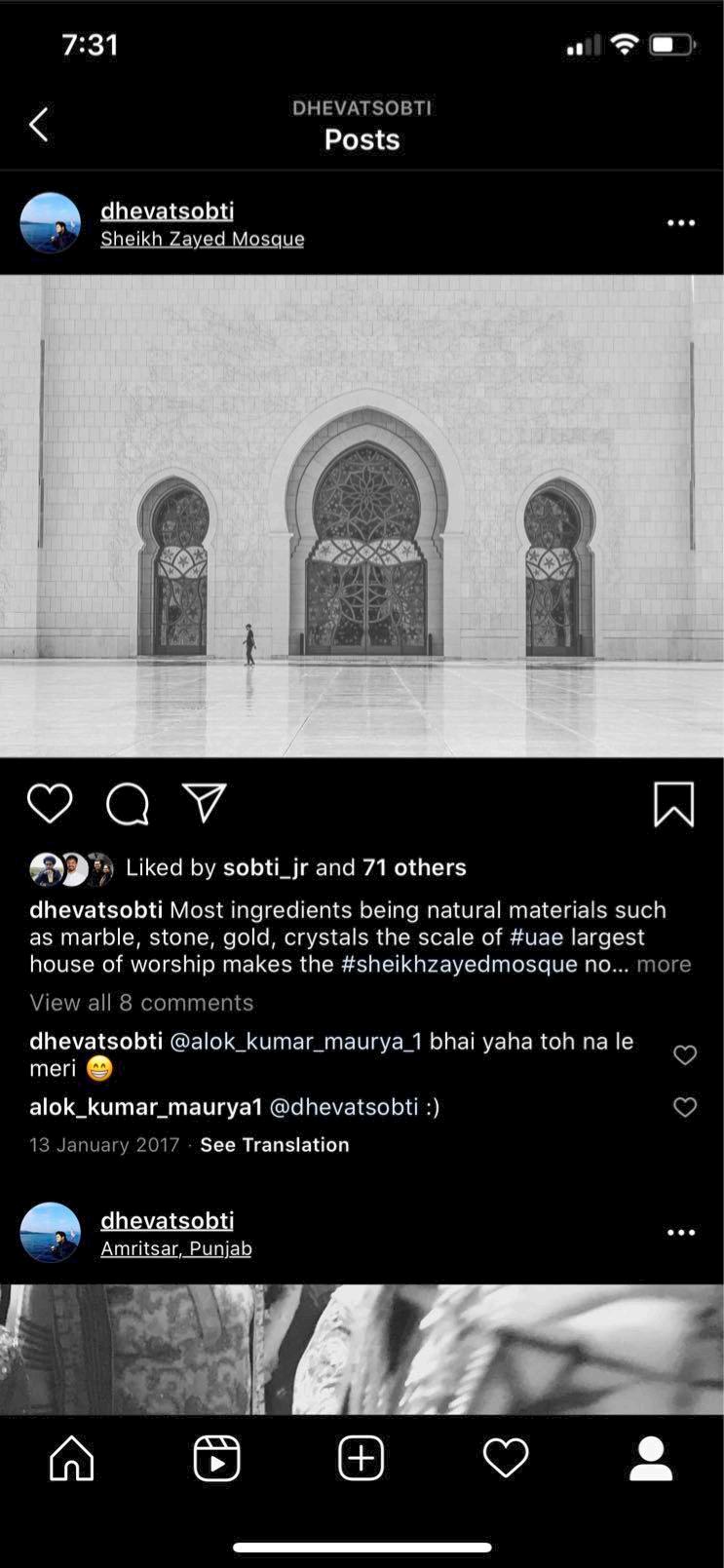Open the activity heart tab
724x1568 pixels.
click(x=506, y=1459)
